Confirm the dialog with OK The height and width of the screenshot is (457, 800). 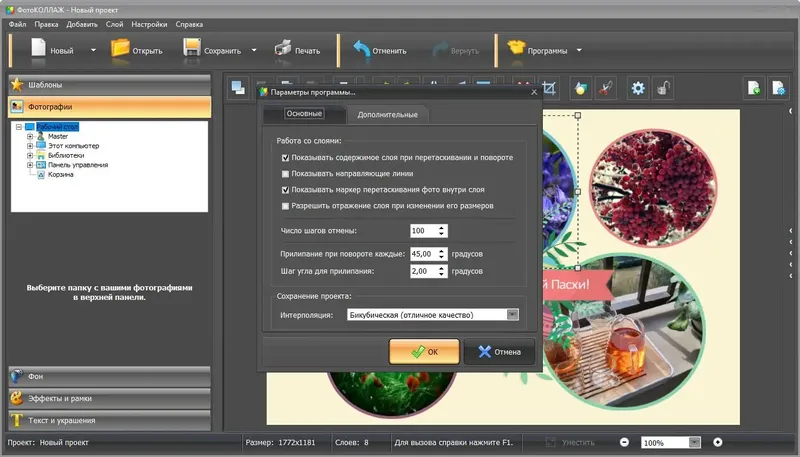pos(424,351)
